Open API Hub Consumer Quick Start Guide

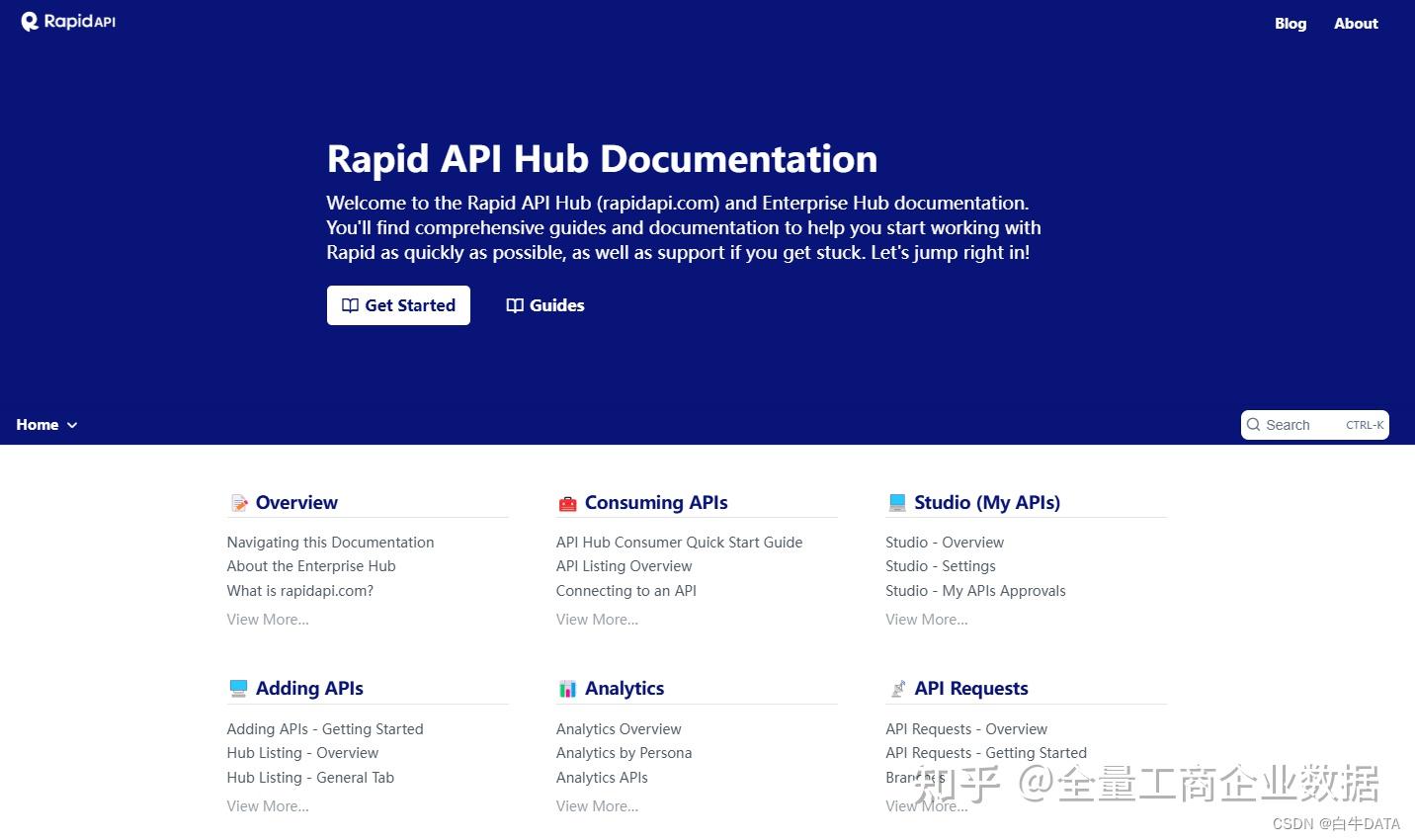tap(679, 543)
